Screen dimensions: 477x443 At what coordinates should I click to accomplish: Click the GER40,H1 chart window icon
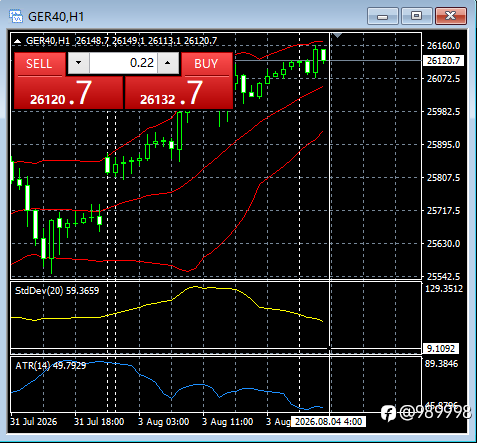(16, 16)
